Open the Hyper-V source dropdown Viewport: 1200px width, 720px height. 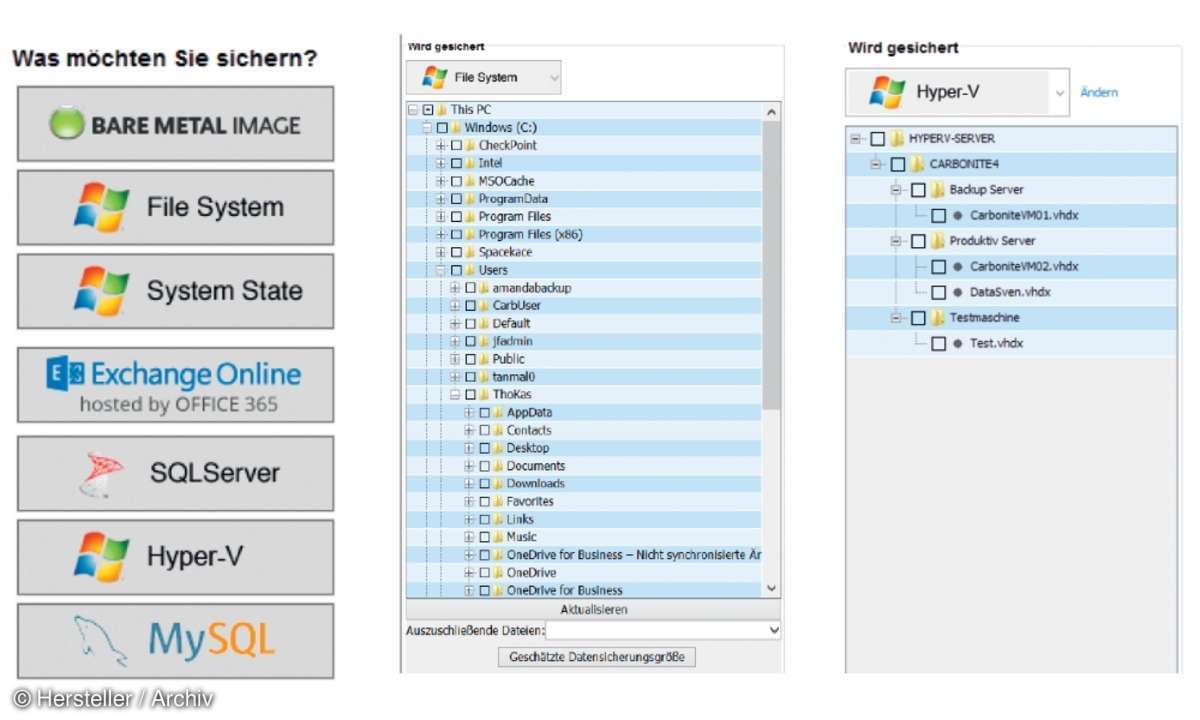coord(957,93)
